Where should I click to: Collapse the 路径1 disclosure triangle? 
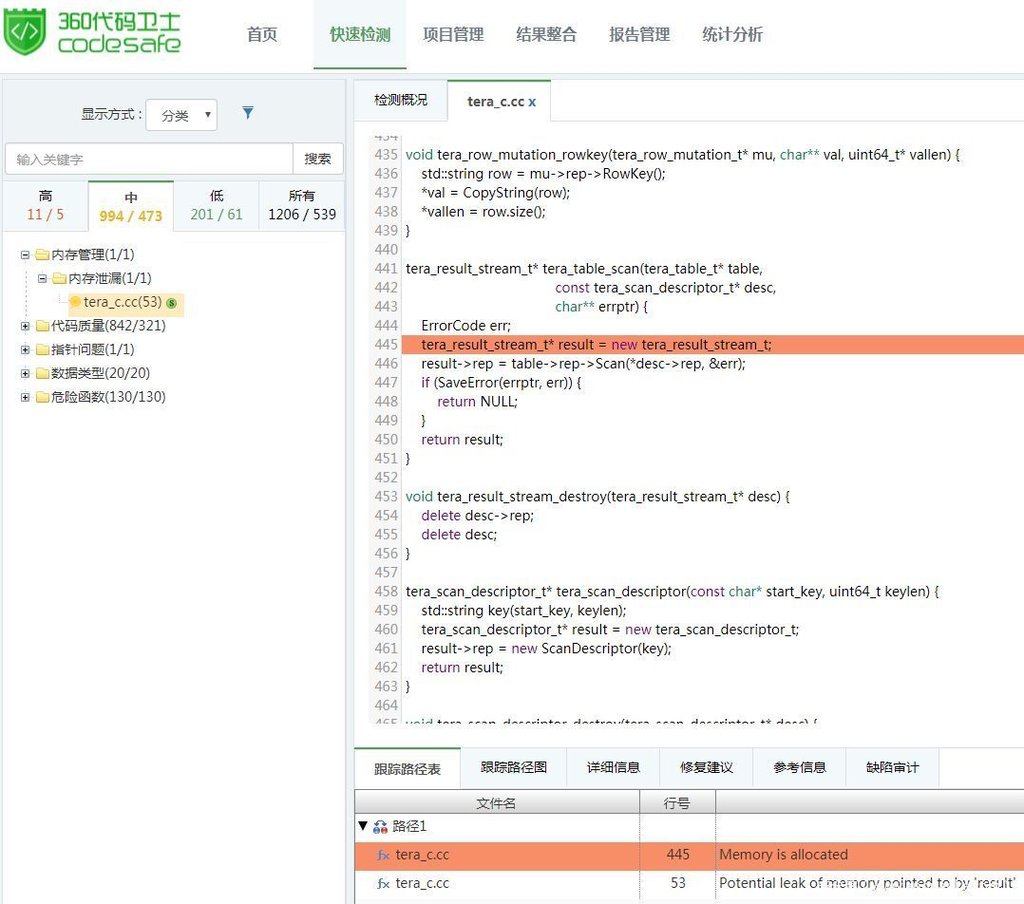pos(363,827)
